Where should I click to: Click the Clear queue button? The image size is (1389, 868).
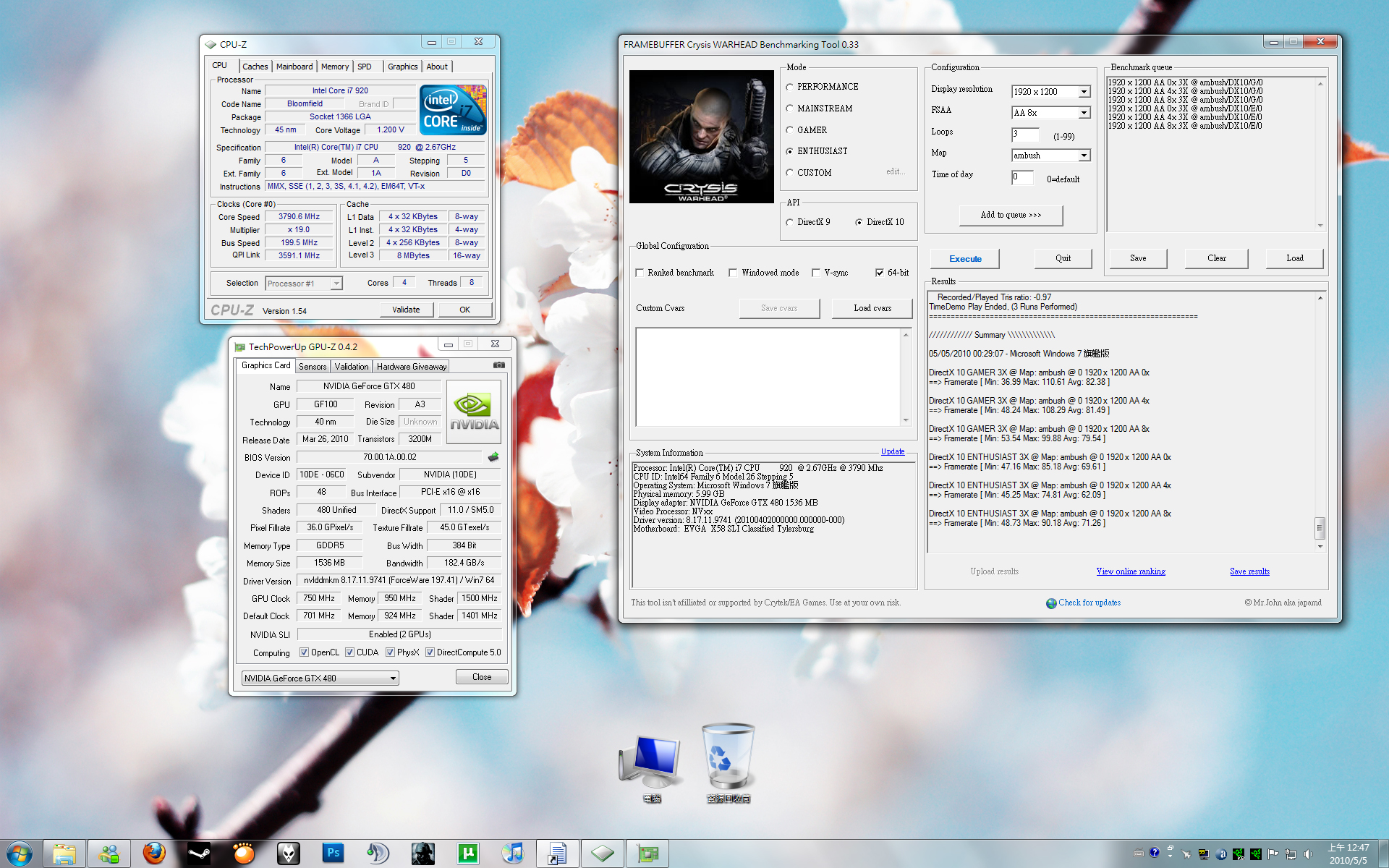(x=1217, y=258)
